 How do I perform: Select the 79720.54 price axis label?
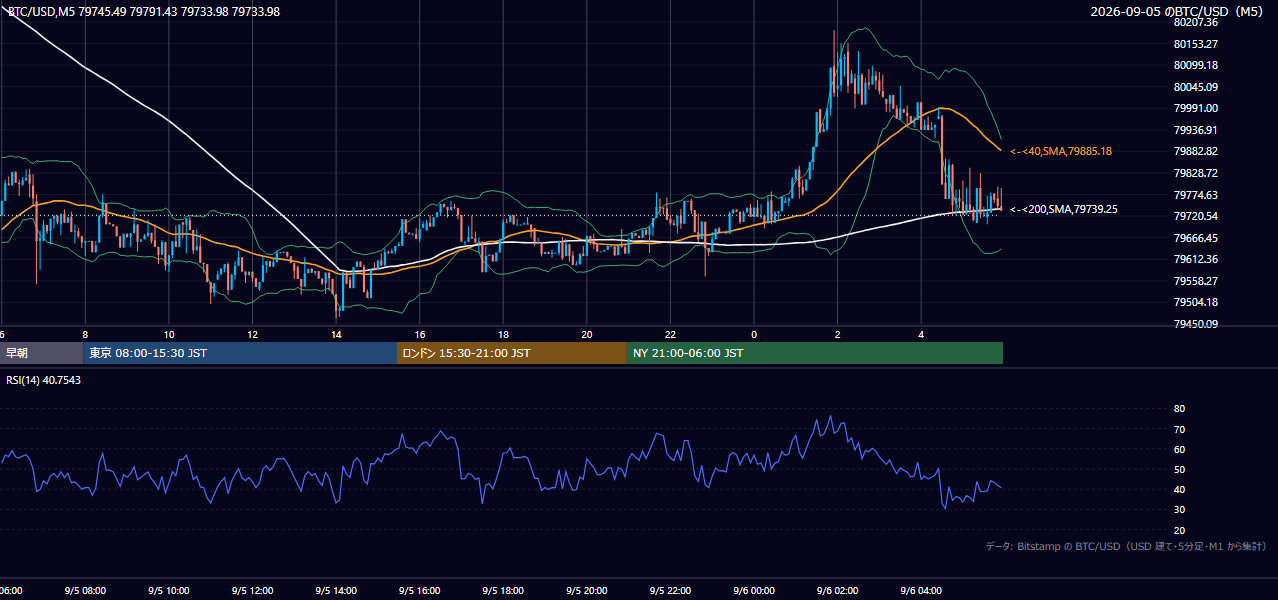[1195, 216]
